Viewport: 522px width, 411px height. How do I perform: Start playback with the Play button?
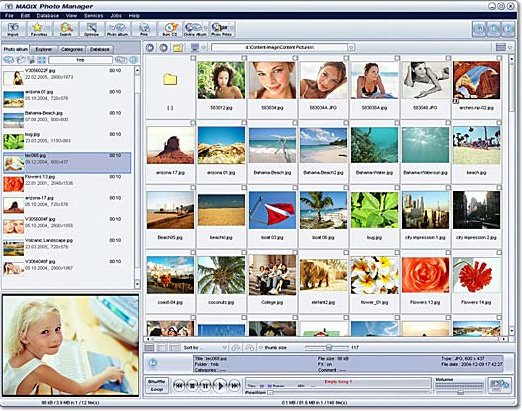point(220,386)
